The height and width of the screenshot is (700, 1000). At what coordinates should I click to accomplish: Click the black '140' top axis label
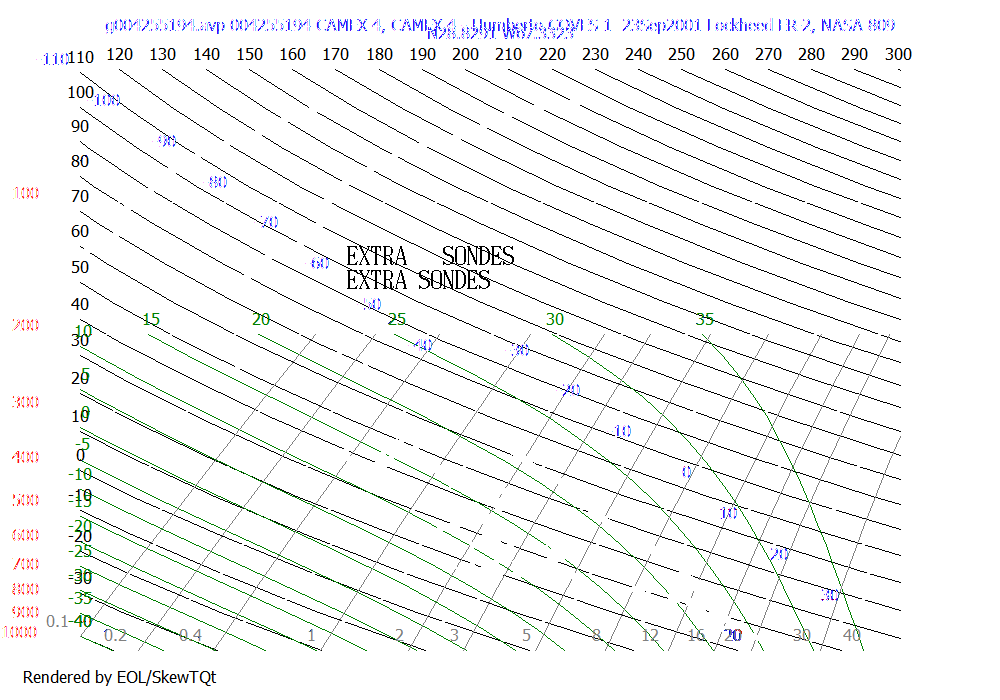point(206,54)
